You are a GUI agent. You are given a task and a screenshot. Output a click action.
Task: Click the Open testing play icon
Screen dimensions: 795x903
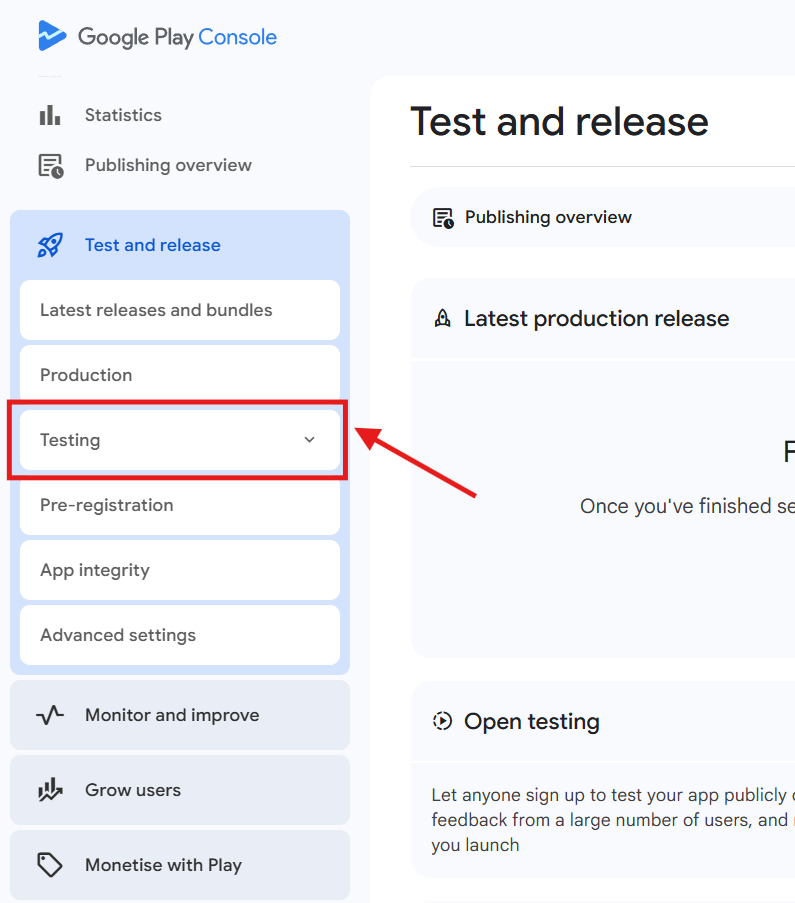[x=442, y=721]
